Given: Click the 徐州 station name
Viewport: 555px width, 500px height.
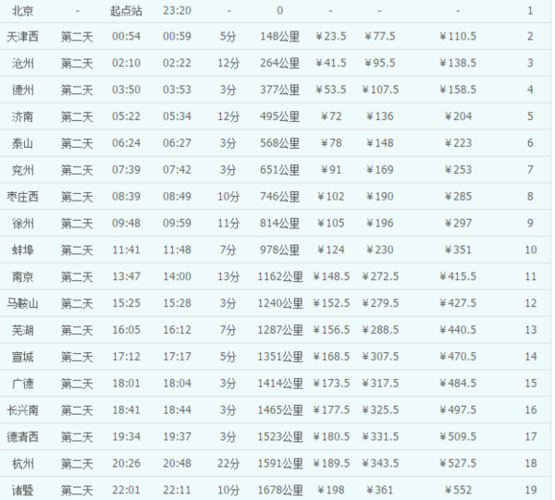Looking at the screenshot, I should [23, 223].
